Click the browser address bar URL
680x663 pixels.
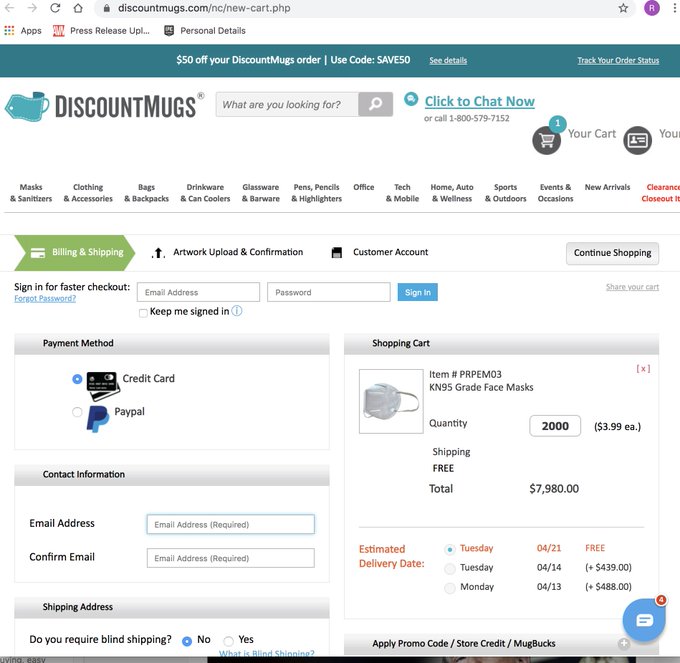[204, 8]
